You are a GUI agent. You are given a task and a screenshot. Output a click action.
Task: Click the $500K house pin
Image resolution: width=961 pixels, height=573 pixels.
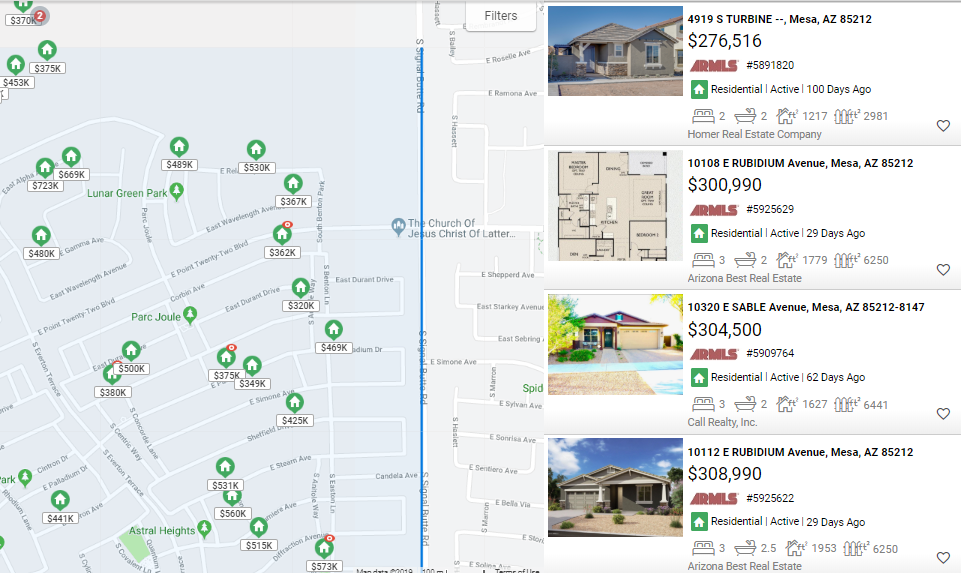(131, 351)
